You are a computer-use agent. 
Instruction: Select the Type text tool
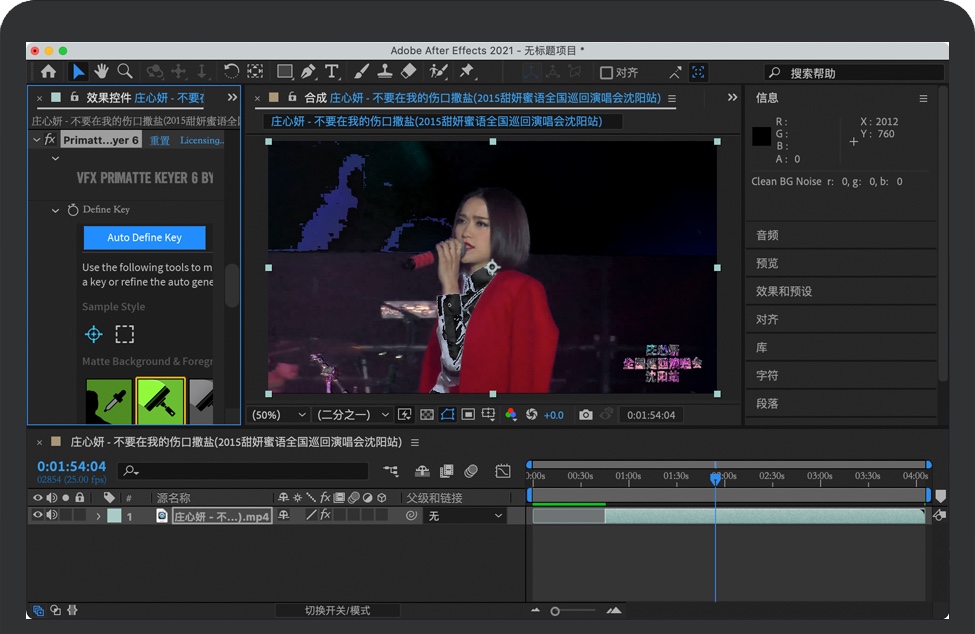[x=332, y=71]
